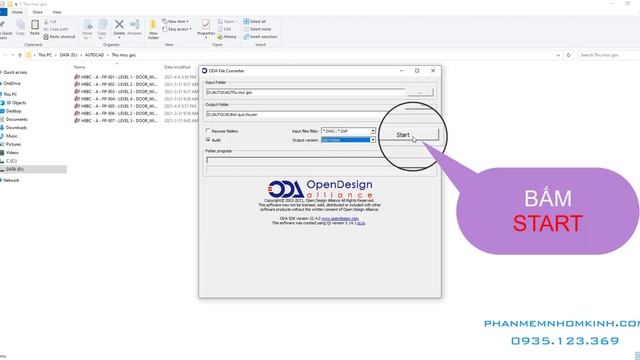Image resolution: width=640 pixels, height=360 pixels.
Task: Click the Search Thu muc goc box
Action: pyautogui.click(x=609, y=55)
